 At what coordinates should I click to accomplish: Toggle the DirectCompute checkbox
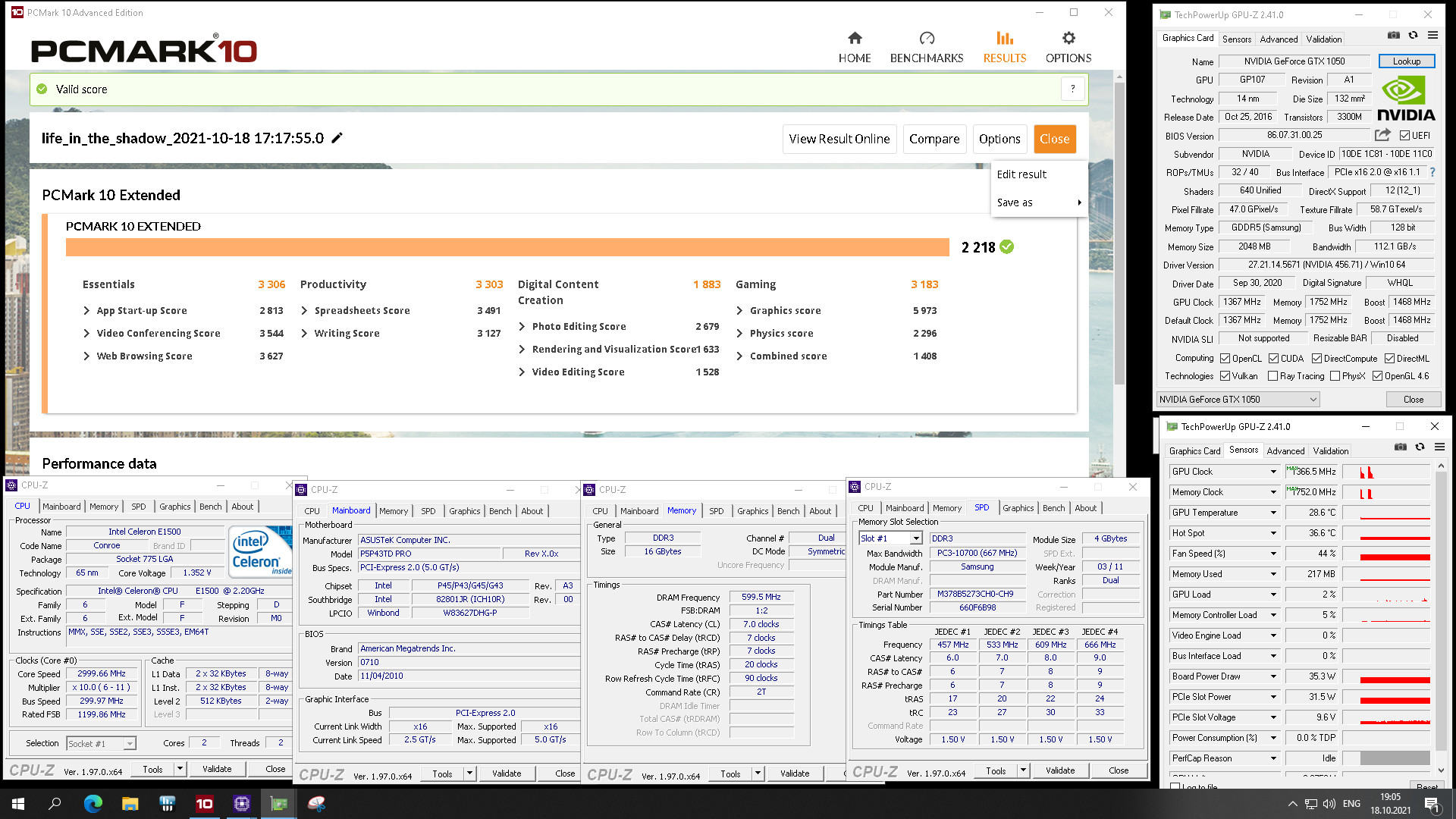tap(1316, 358)
